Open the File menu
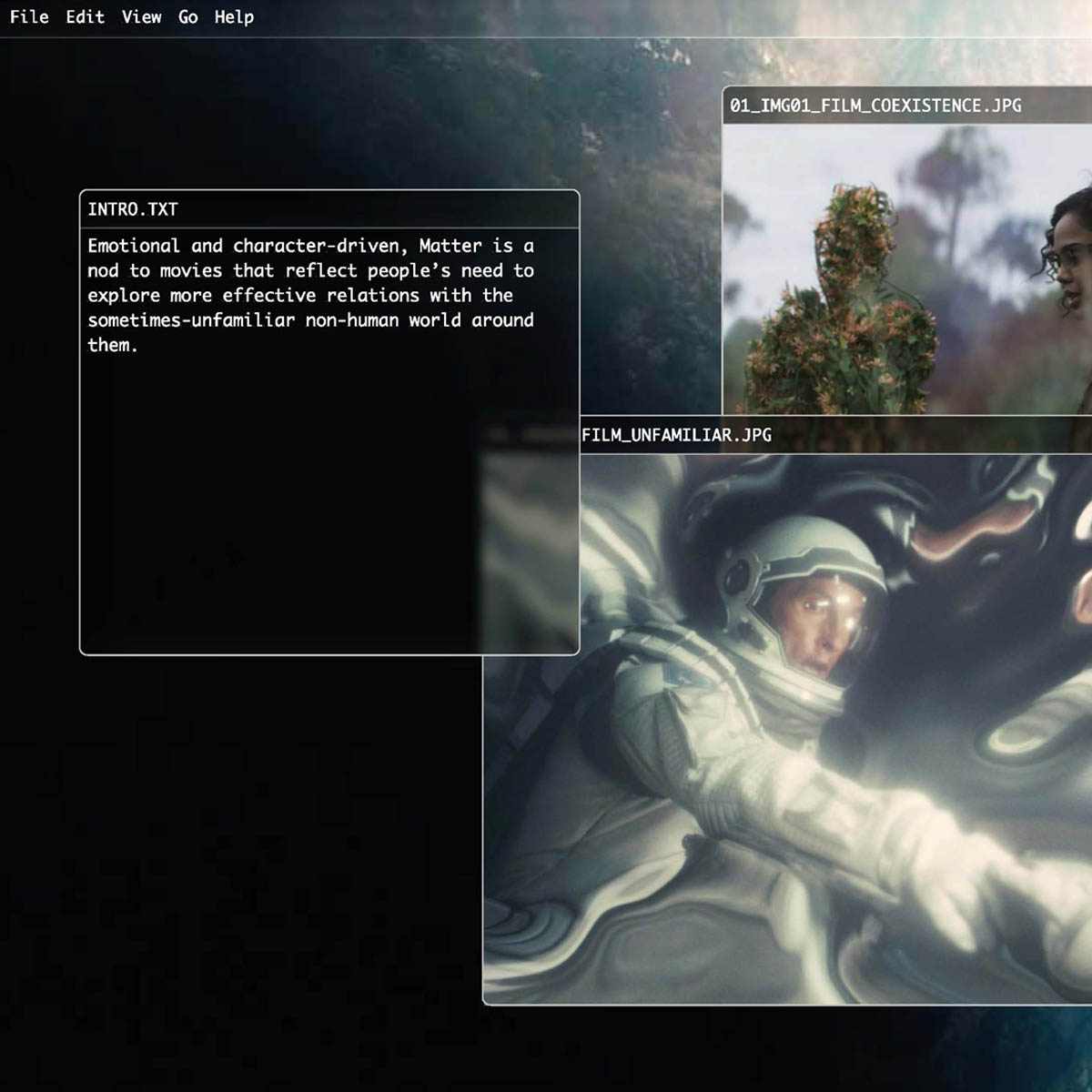The image size is (1092, 1092). click(29, 17)
